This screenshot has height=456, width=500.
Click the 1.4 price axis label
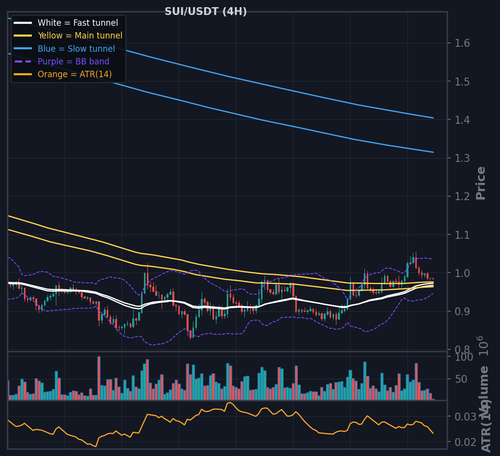462,120
